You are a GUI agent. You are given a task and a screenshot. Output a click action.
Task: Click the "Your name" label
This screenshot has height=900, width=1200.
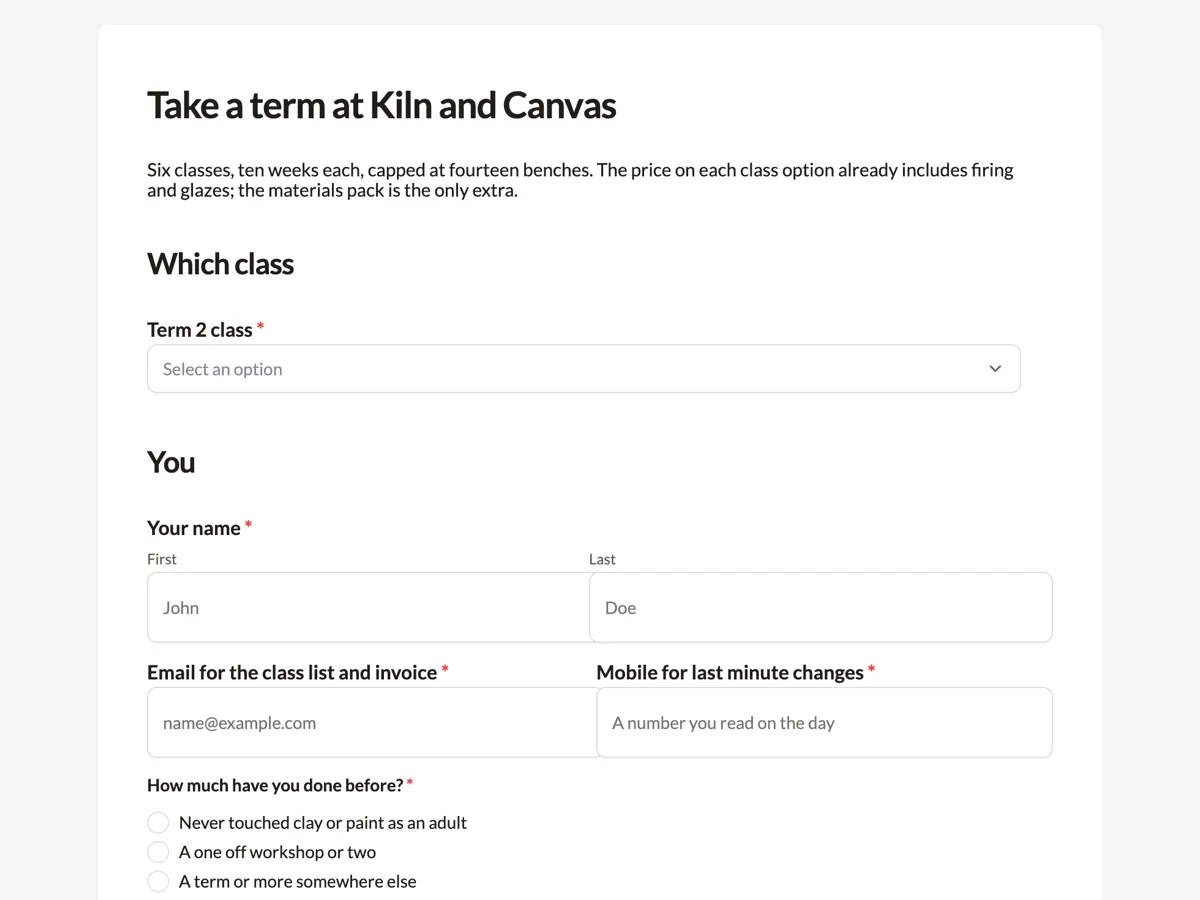194,528
